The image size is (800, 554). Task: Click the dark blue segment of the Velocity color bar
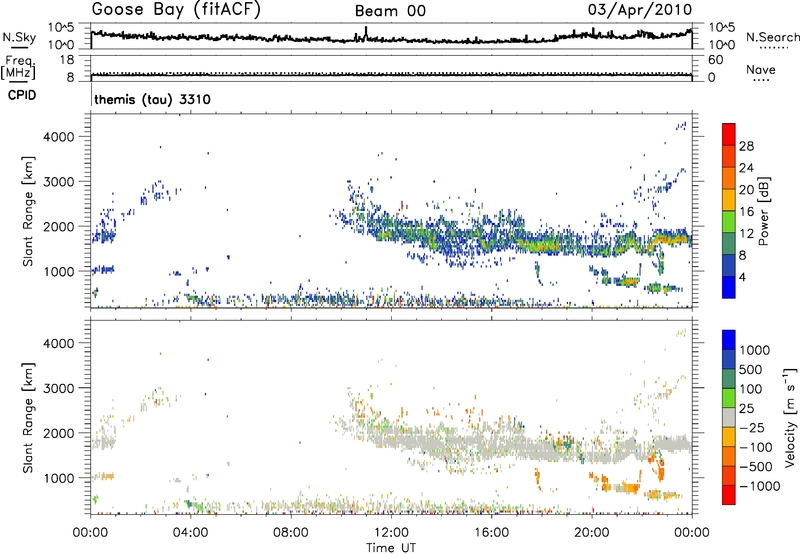point(729,359)
